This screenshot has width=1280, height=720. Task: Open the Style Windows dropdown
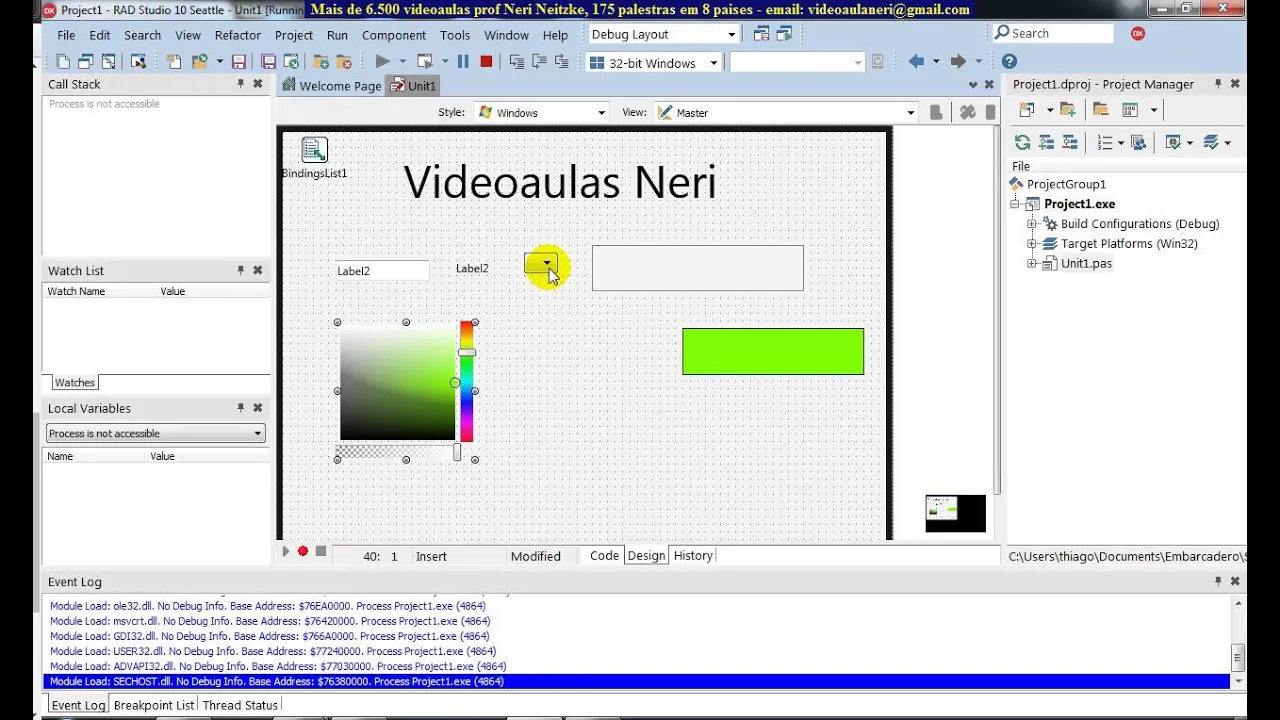click(x=601, y=113)
